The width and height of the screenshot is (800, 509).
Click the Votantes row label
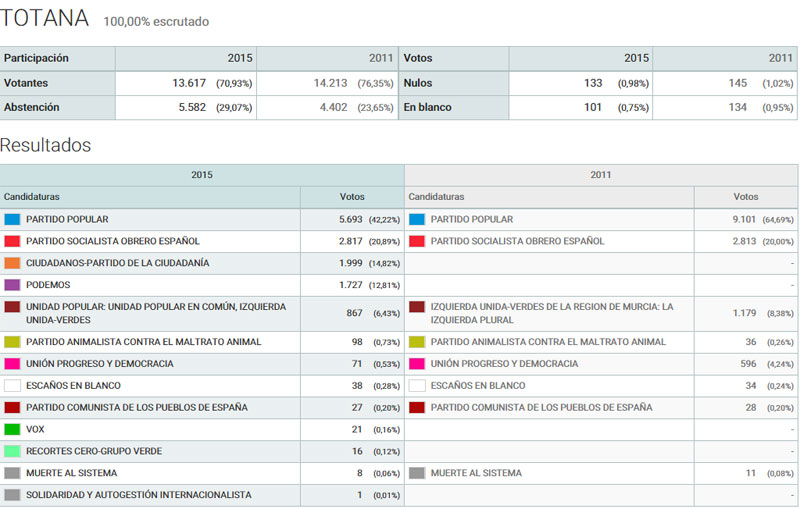tap(26, 83)
